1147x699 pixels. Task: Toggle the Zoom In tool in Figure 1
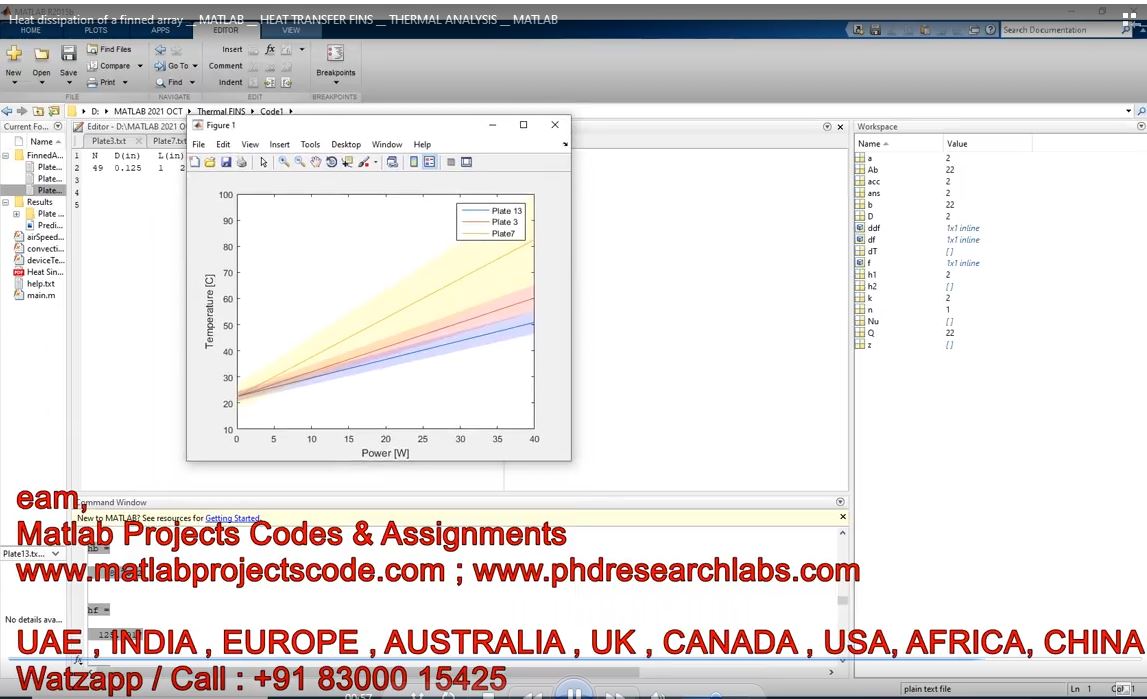click(x=284, y=162)
